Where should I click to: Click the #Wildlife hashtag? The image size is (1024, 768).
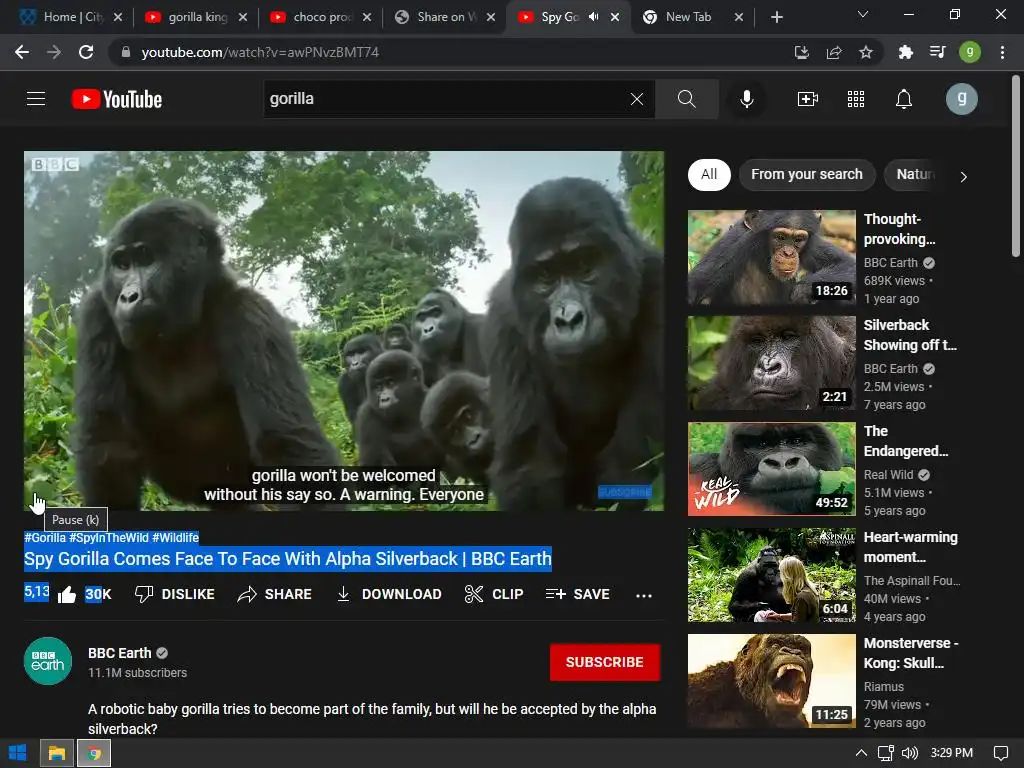[x=175, y=537]
